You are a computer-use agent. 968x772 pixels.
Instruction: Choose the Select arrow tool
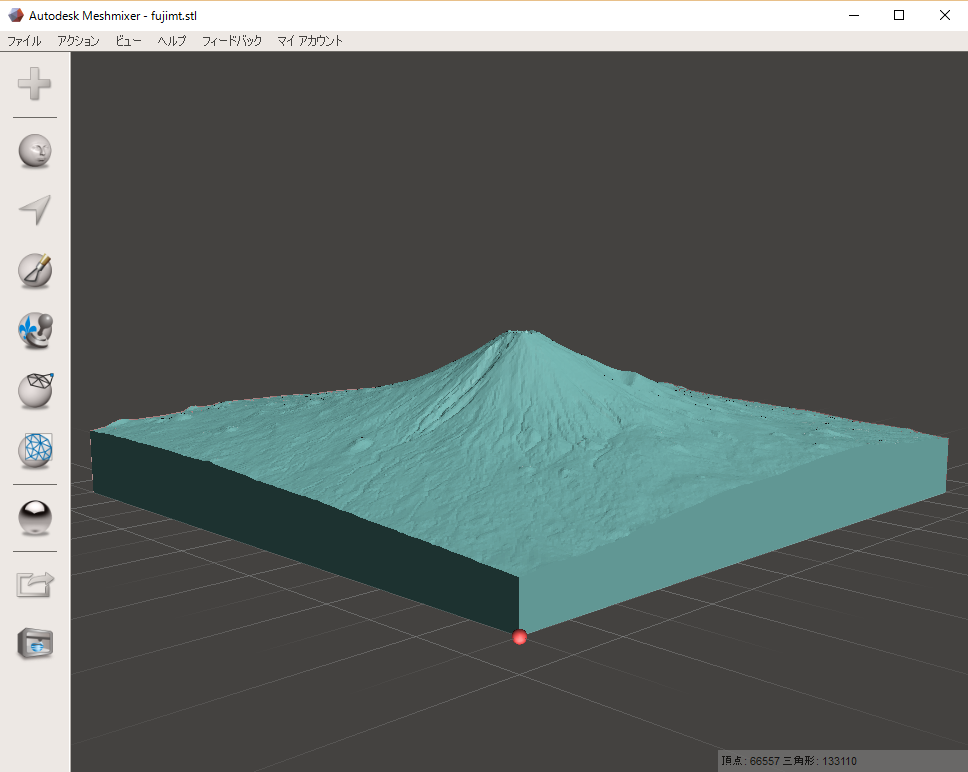click(x=35, y=210)
